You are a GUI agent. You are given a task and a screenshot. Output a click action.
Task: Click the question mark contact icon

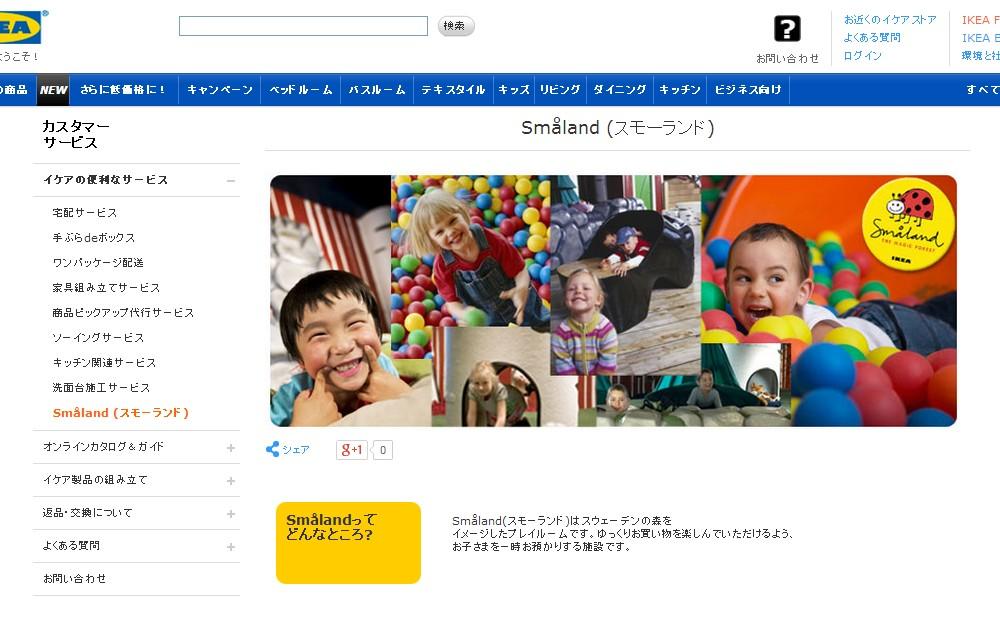pyautogui.click(x=787, y=29)
